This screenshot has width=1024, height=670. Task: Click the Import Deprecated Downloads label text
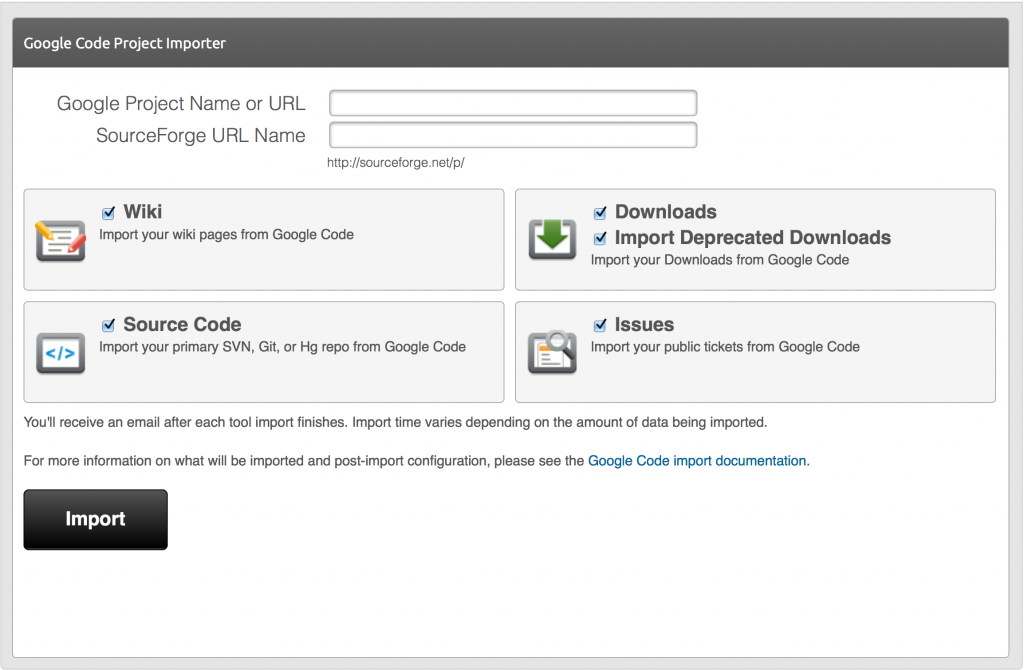click(752, 238)
